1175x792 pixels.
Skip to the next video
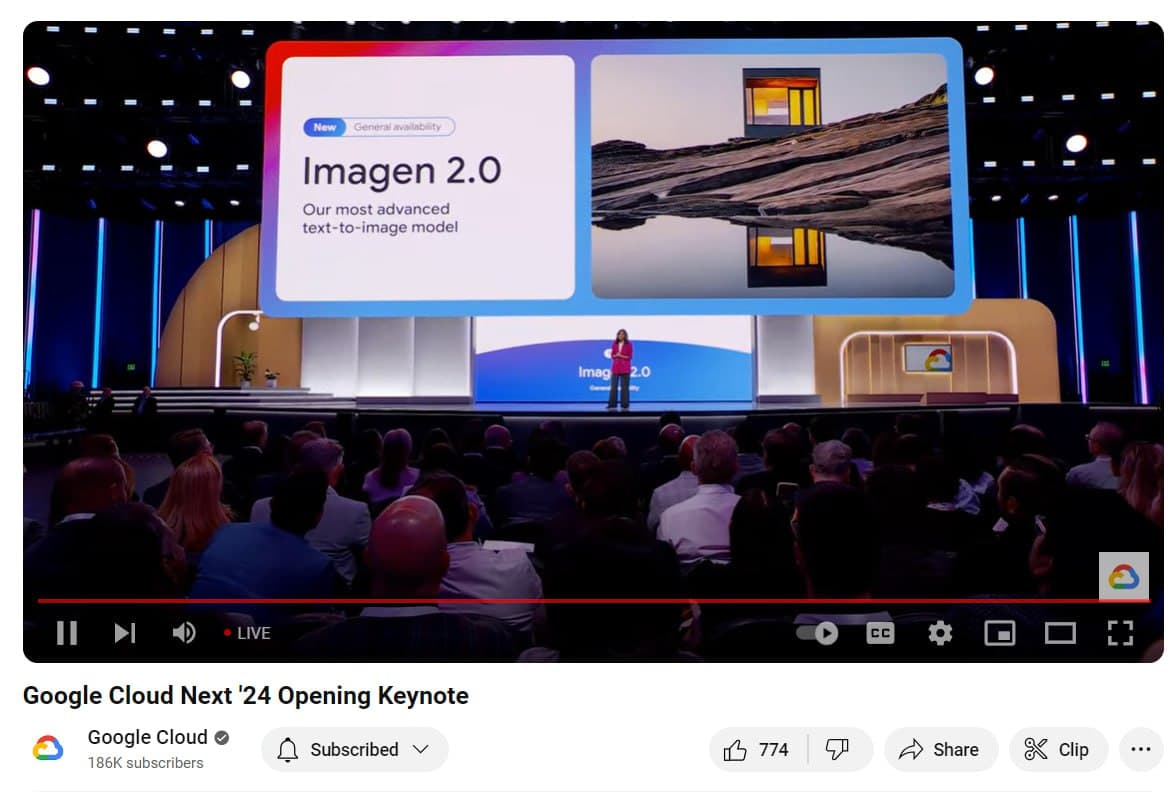[x=124, y=633]
